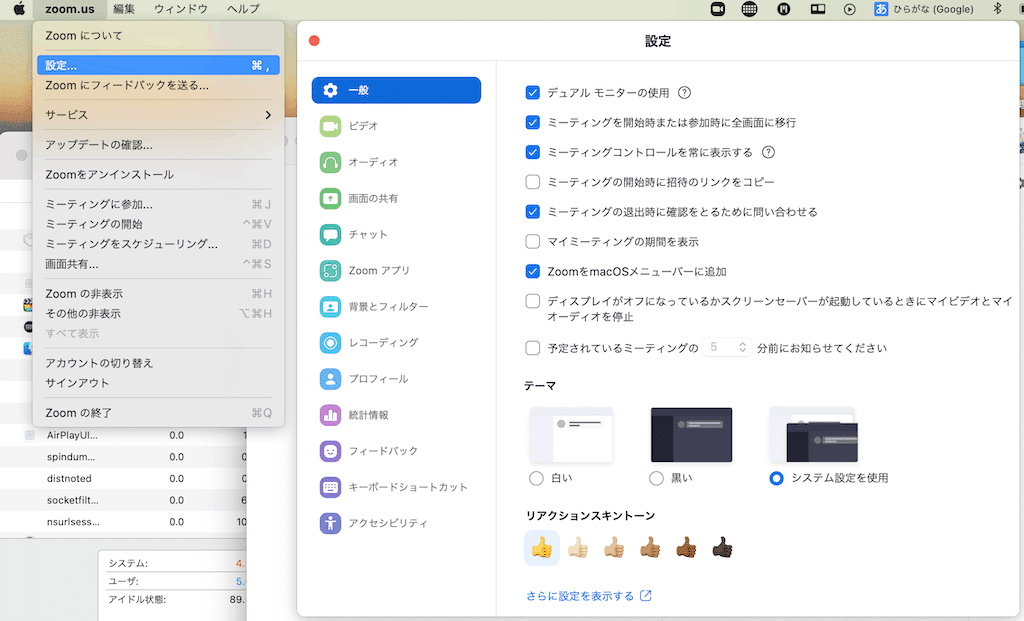Screen dimensions: 1024x621
Task: Open the ビデオ camera icon
Action: click(x=330, y=126)
